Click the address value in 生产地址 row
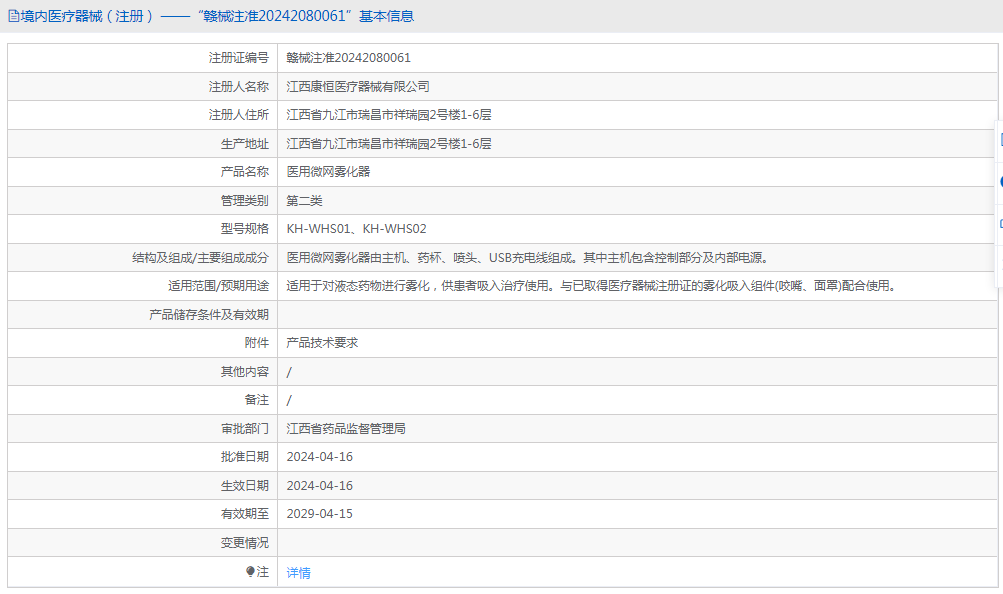This screenshot has width=1003, height=594. (389, 144)
